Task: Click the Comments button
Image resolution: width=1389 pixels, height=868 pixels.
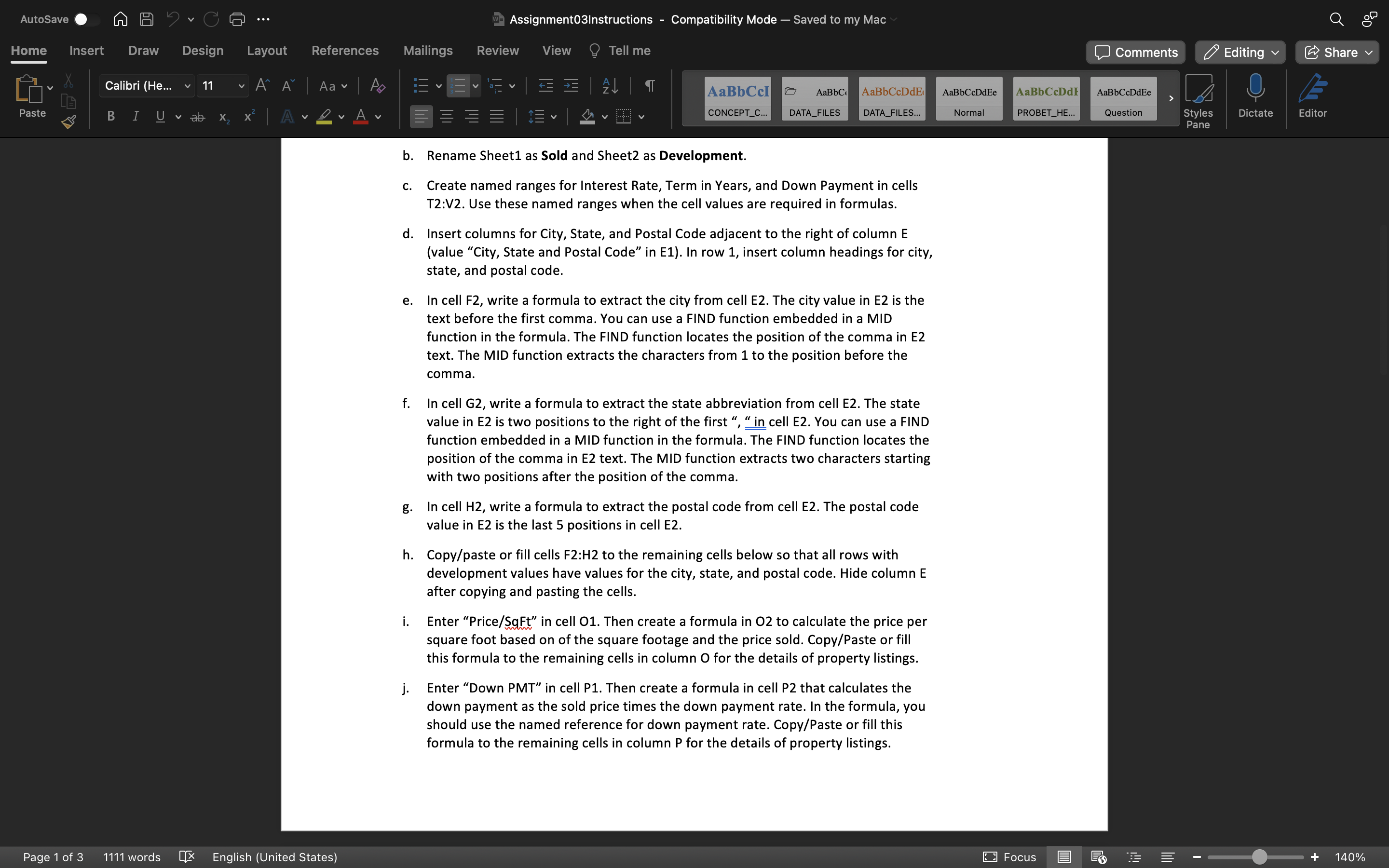Action: (x=1135, y=52)
